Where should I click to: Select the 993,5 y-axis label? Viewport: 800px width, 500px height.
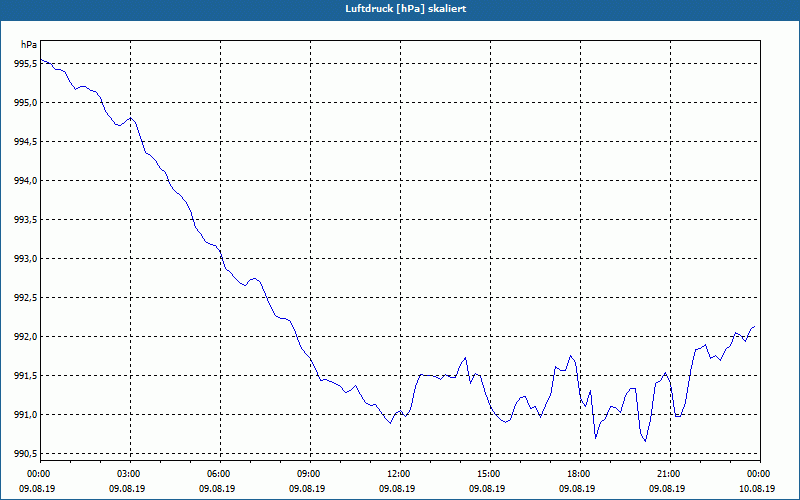coord(25,220)
